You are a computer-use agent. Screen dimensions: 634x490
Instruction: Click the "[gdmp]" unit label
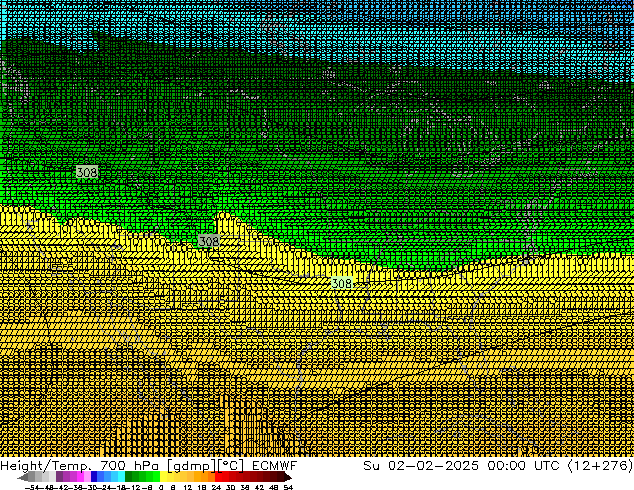[x=192, y=466]
